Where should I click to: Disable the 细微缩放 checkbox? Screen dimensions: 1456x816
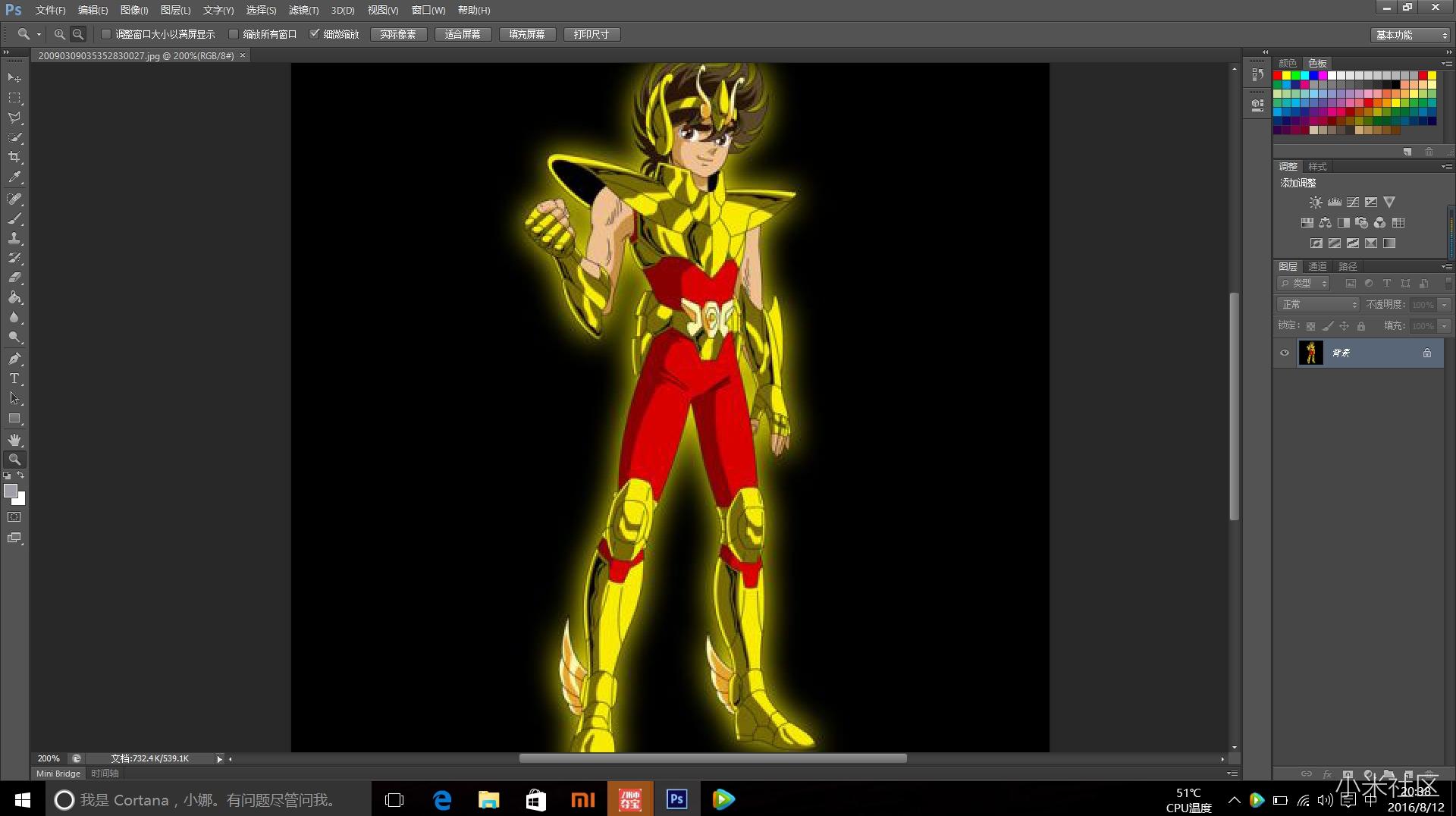[x=314, y=34]
